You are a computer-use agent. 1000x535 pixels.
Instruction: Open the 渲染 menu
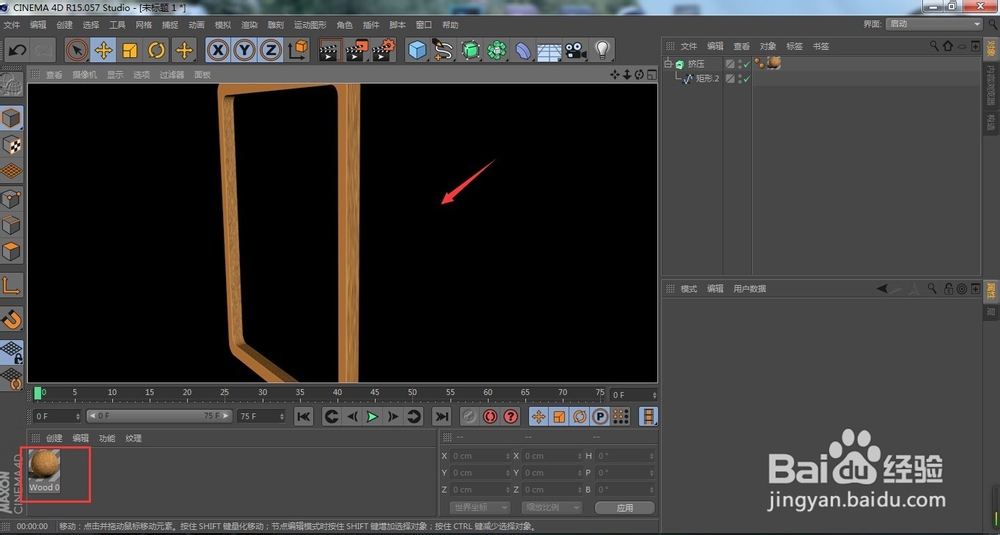tap(249, 25)
